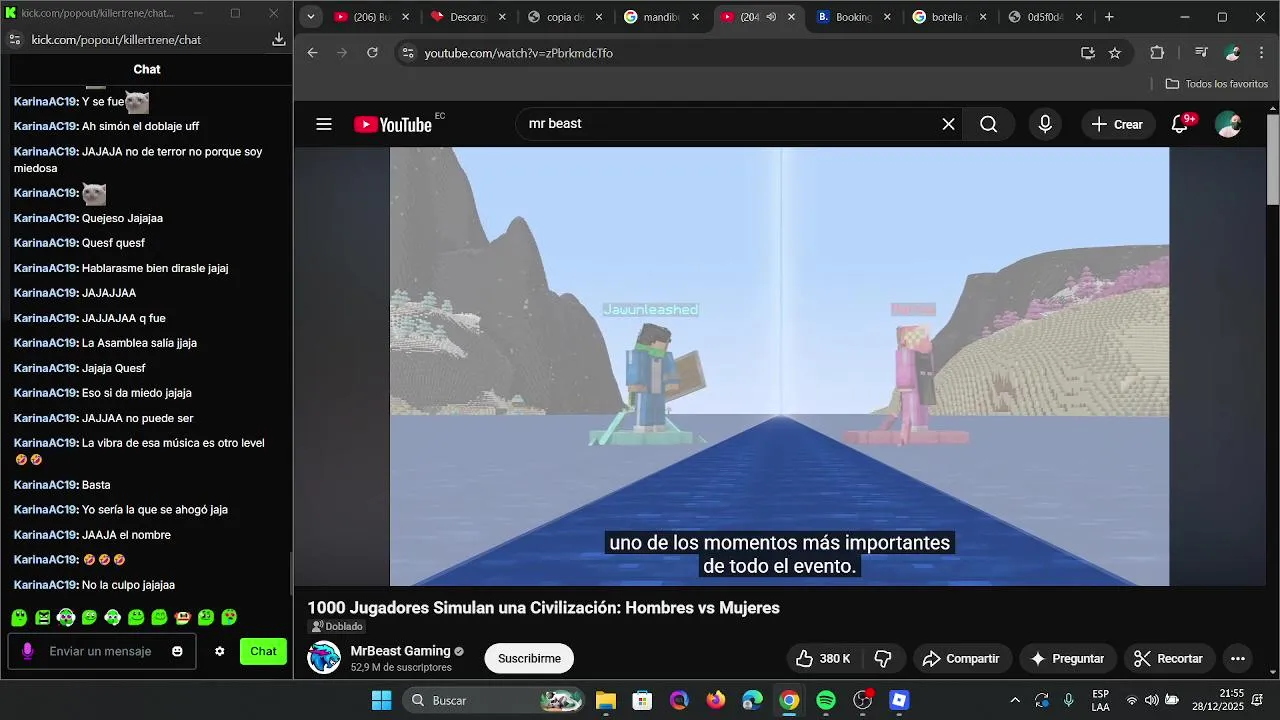Show hidden system tray icons chevron

tap(1015, 700)
